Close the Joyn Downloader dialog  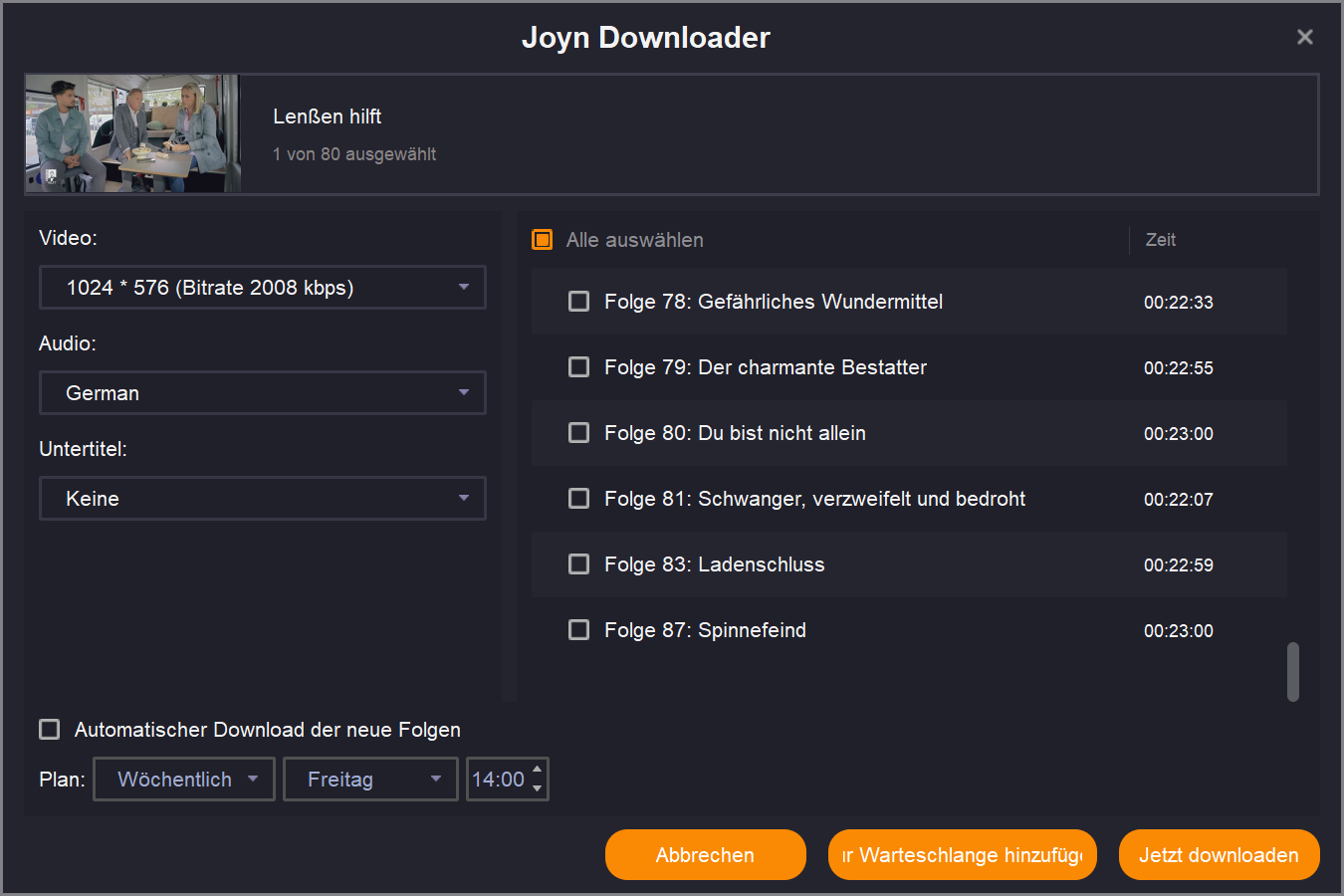pos(1304,37)
